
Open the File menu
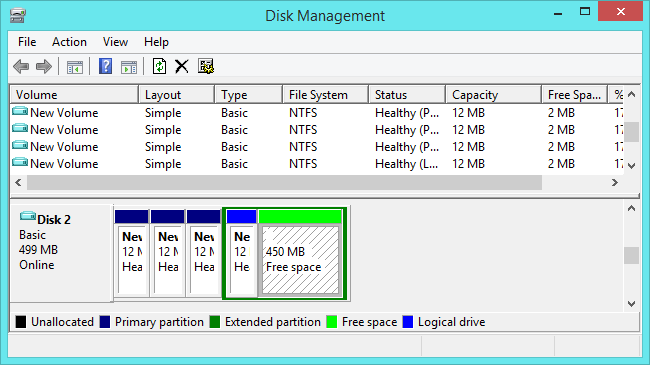pos(27,42)
